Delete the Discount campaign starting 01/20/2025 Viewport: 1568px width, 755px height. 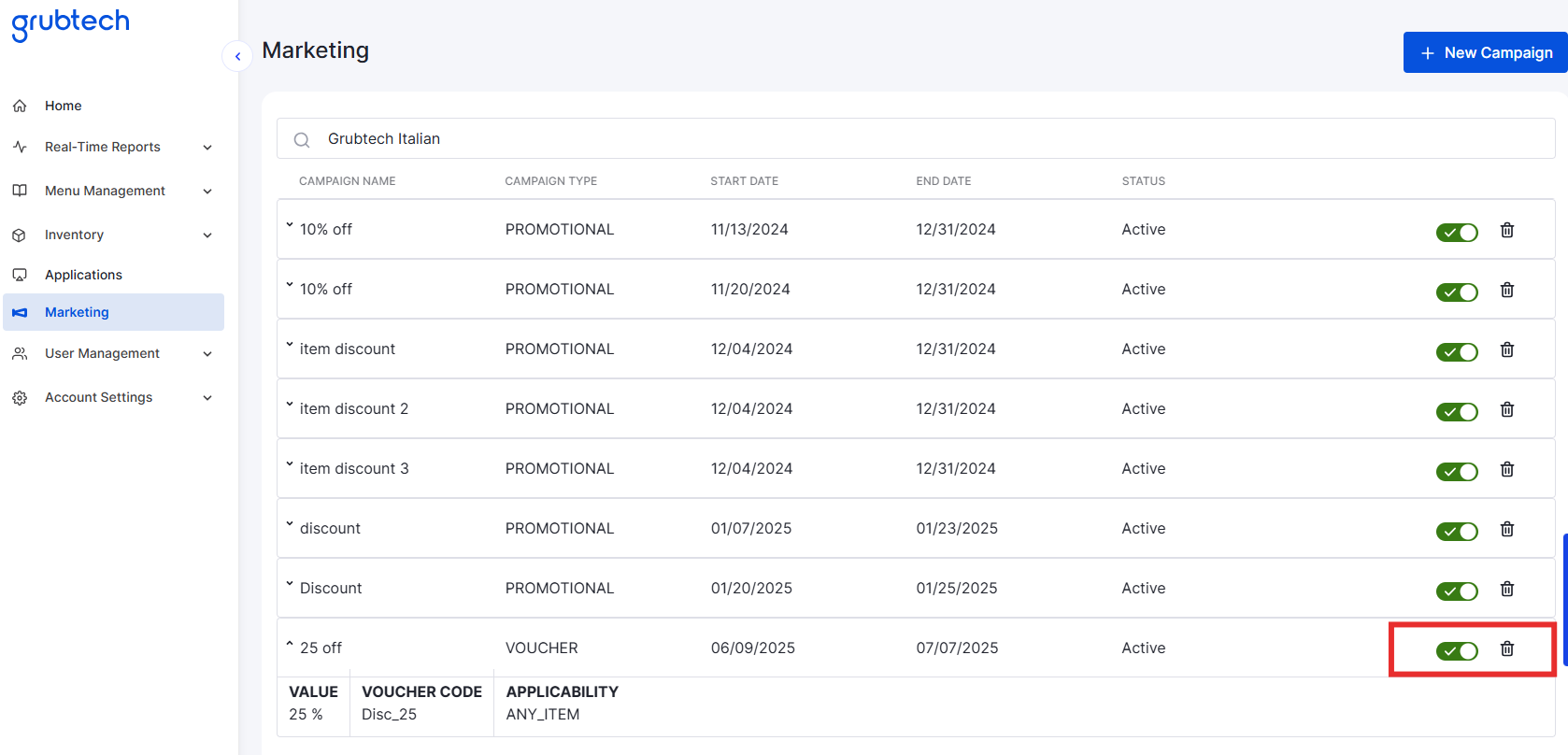1507,589
